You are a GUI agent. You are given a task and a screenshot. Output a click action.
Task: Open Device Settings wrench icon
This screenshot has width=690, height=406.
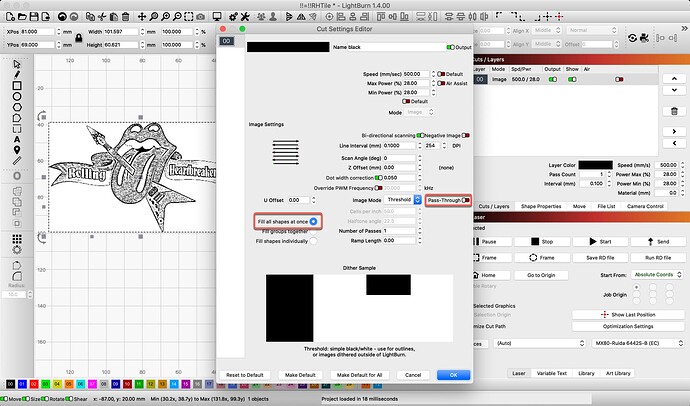point(245,17)
